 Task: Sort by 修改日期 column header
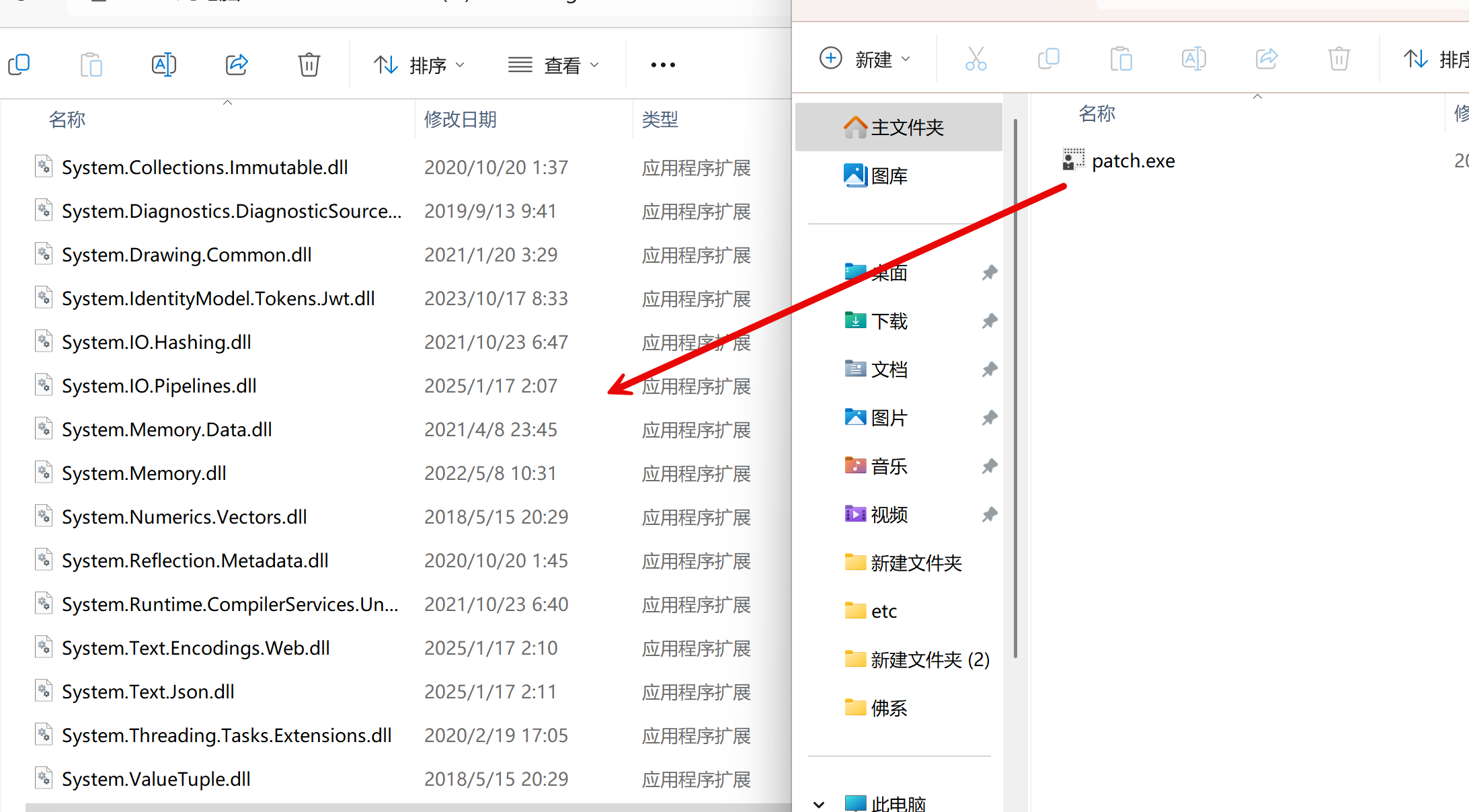point(461,120)
